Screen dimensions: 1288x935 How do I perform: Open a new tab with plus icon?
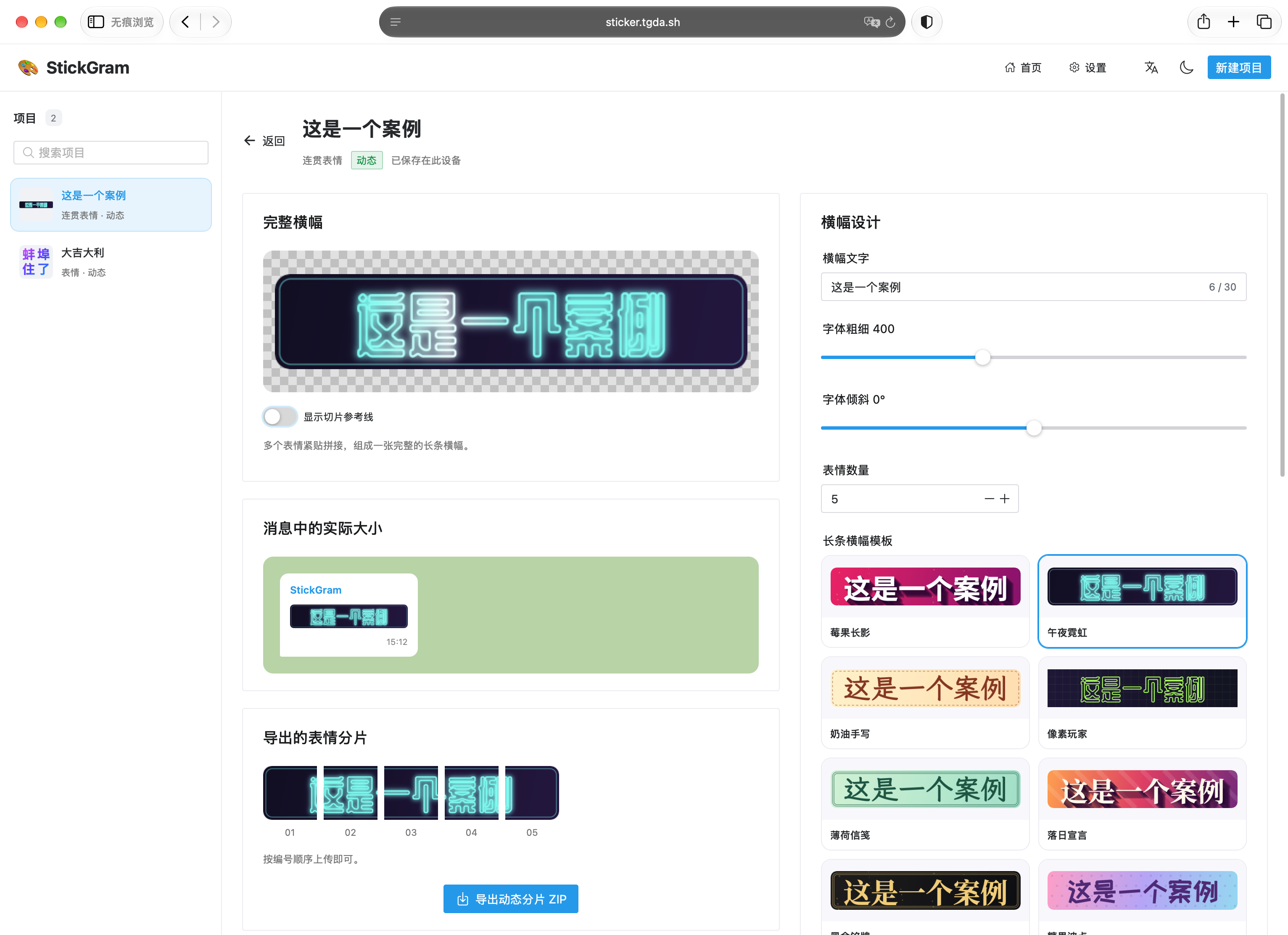[x=1233, y=22]
